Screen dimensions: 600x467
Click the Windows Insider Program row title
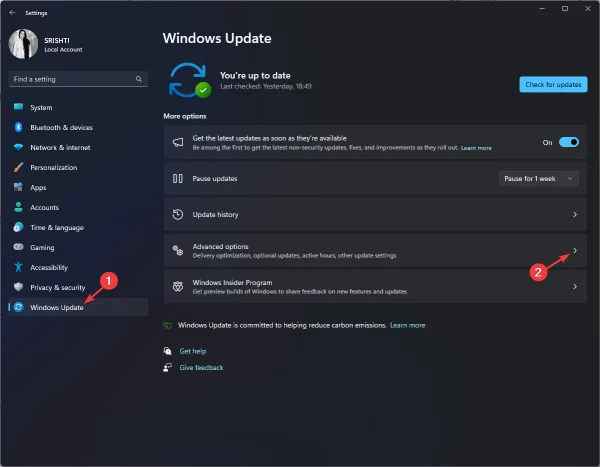232,282
